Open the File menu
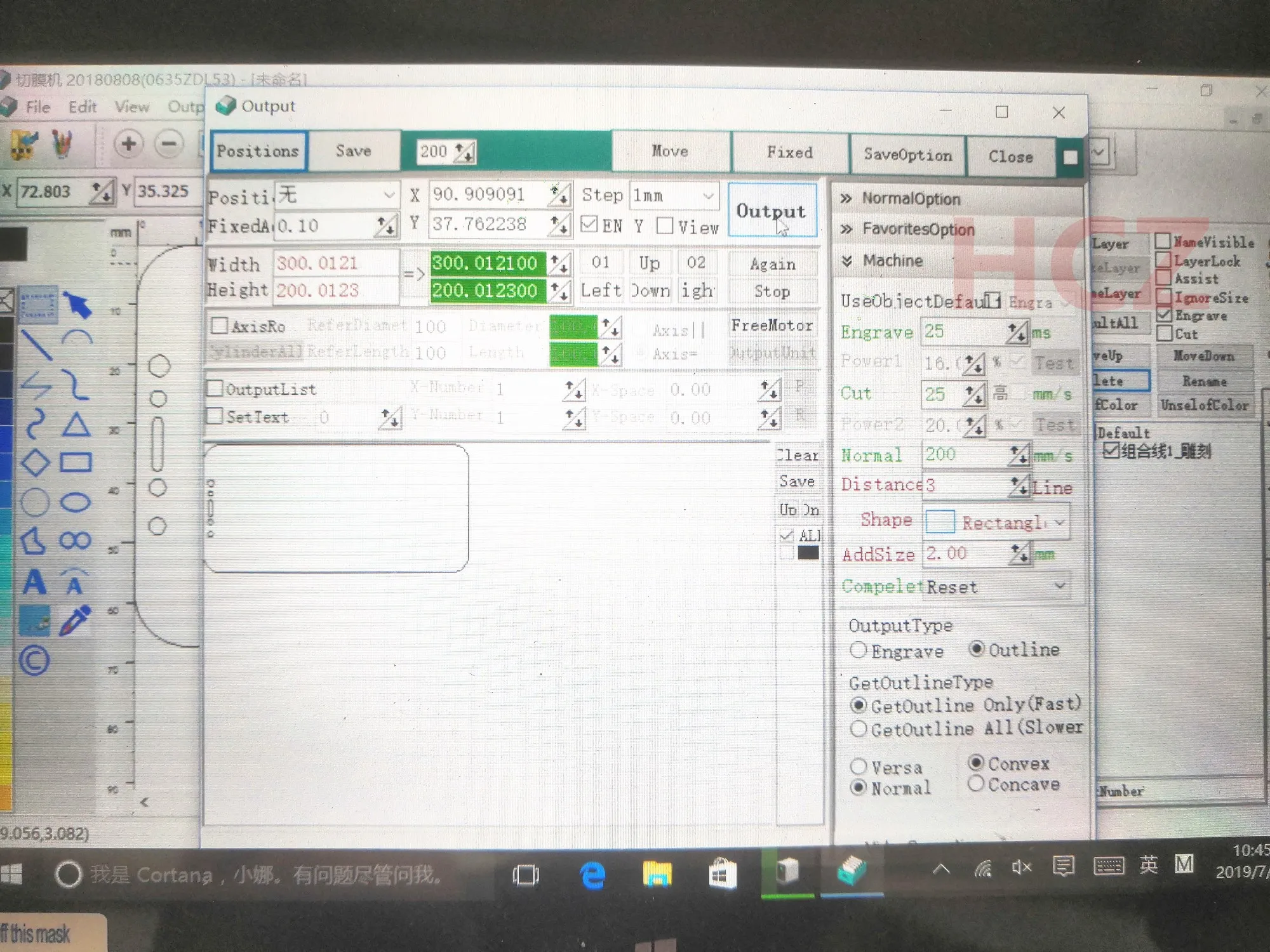1270x952 pixels. (37, 107)
